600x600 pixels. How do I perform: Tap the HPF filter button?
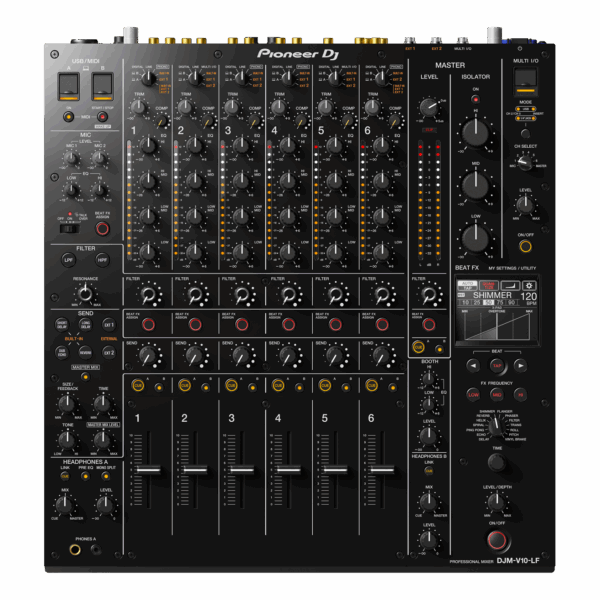pyautogui.click(x=102, y=260)
